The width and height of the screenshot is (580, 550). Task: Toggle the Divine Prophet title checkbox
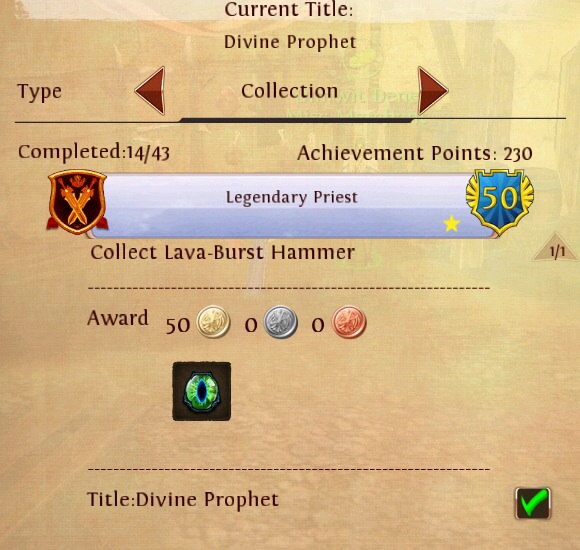[x=533, y=503]
